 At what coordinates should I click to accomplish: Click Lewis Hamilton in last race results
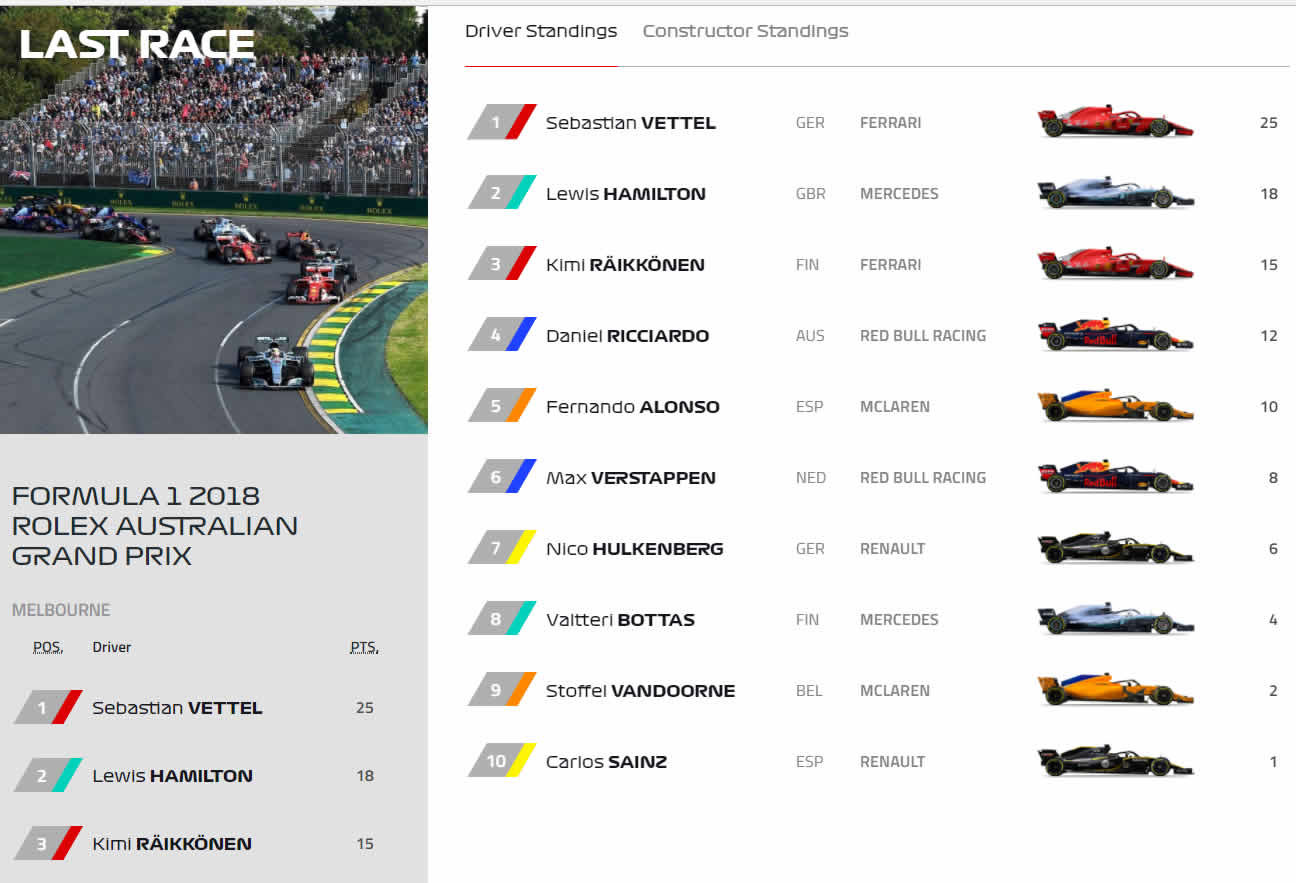tap(172, 776)
